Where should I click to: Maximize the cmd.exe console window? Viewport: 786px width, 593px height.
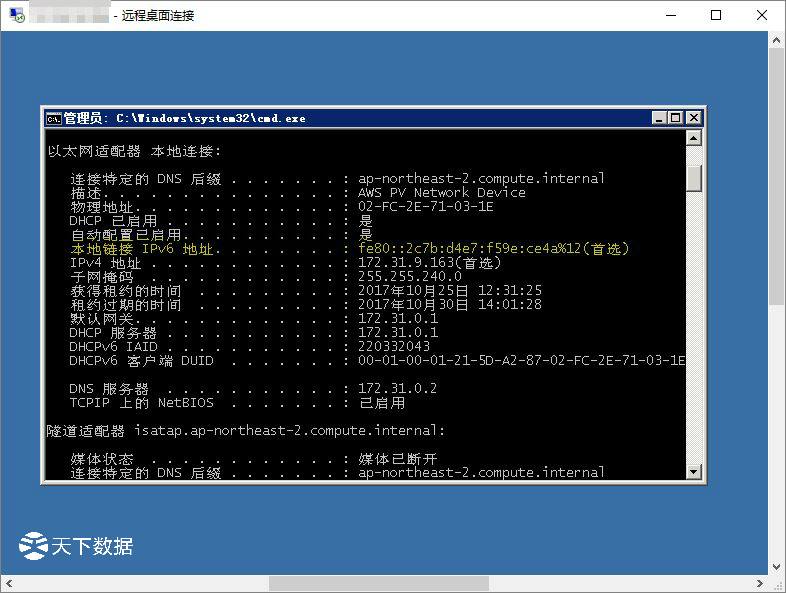point(675,118)
